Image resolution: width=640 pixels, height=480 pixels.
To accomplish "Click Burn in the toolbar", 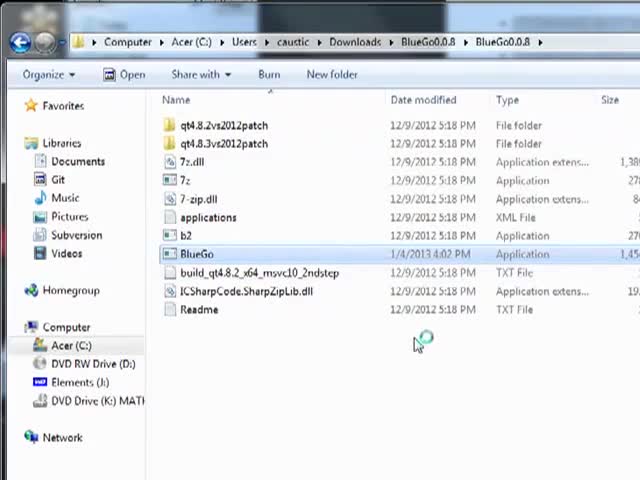I will pos(269,75).
